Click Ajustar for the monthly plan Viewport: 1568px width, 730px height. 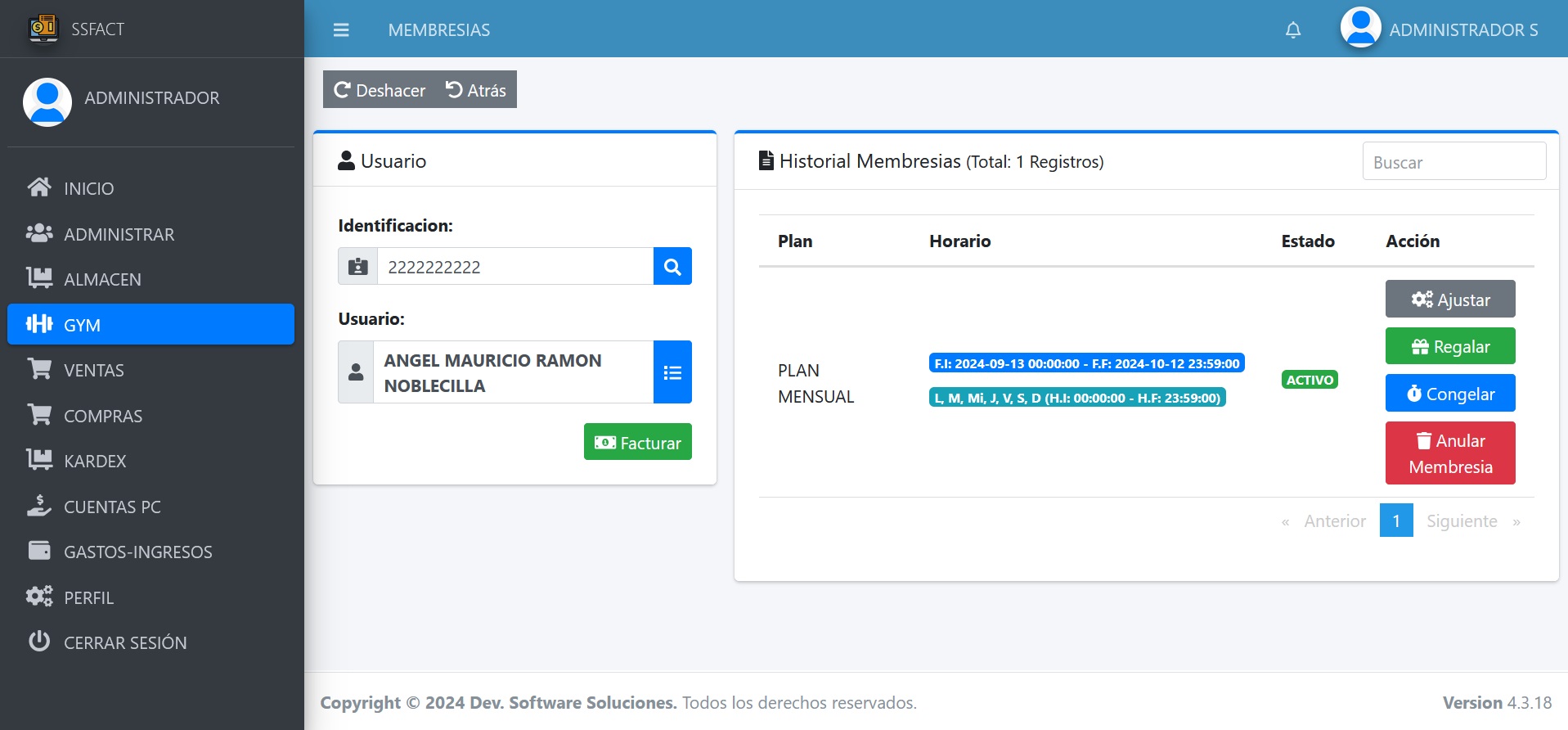1449,300
